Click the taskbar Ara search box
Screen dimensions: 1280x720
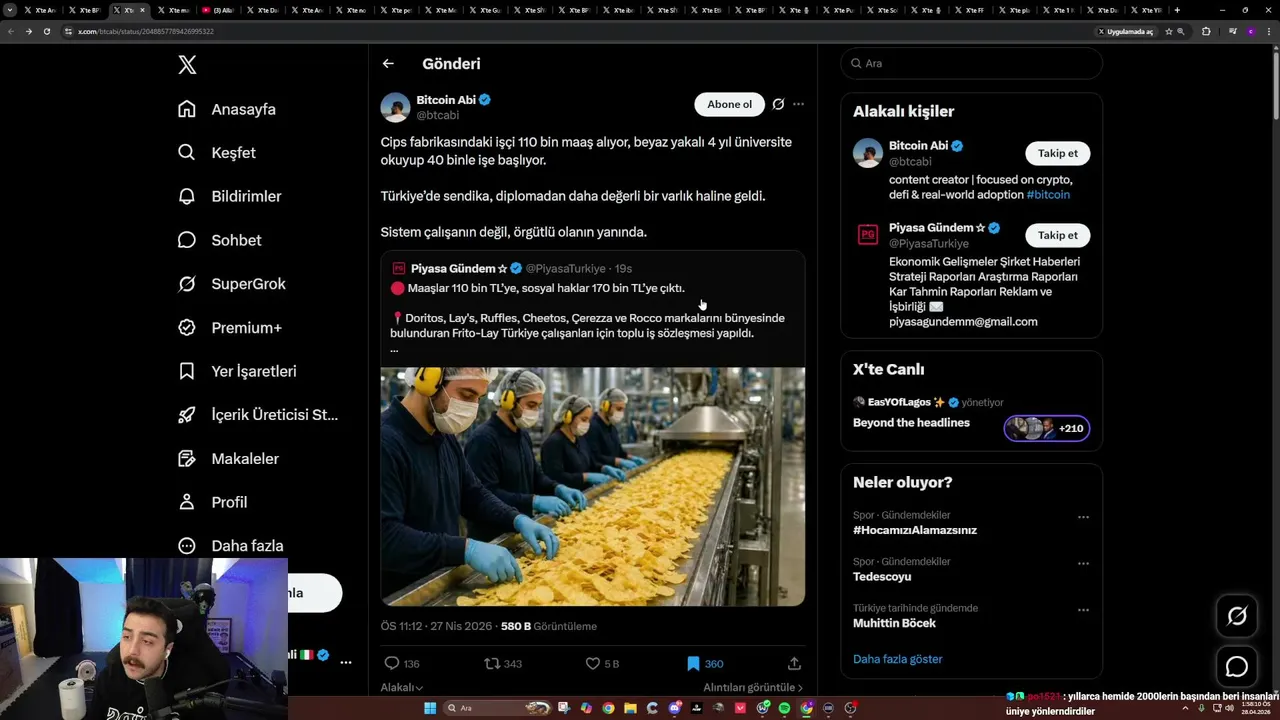click(x=498, y=708)
